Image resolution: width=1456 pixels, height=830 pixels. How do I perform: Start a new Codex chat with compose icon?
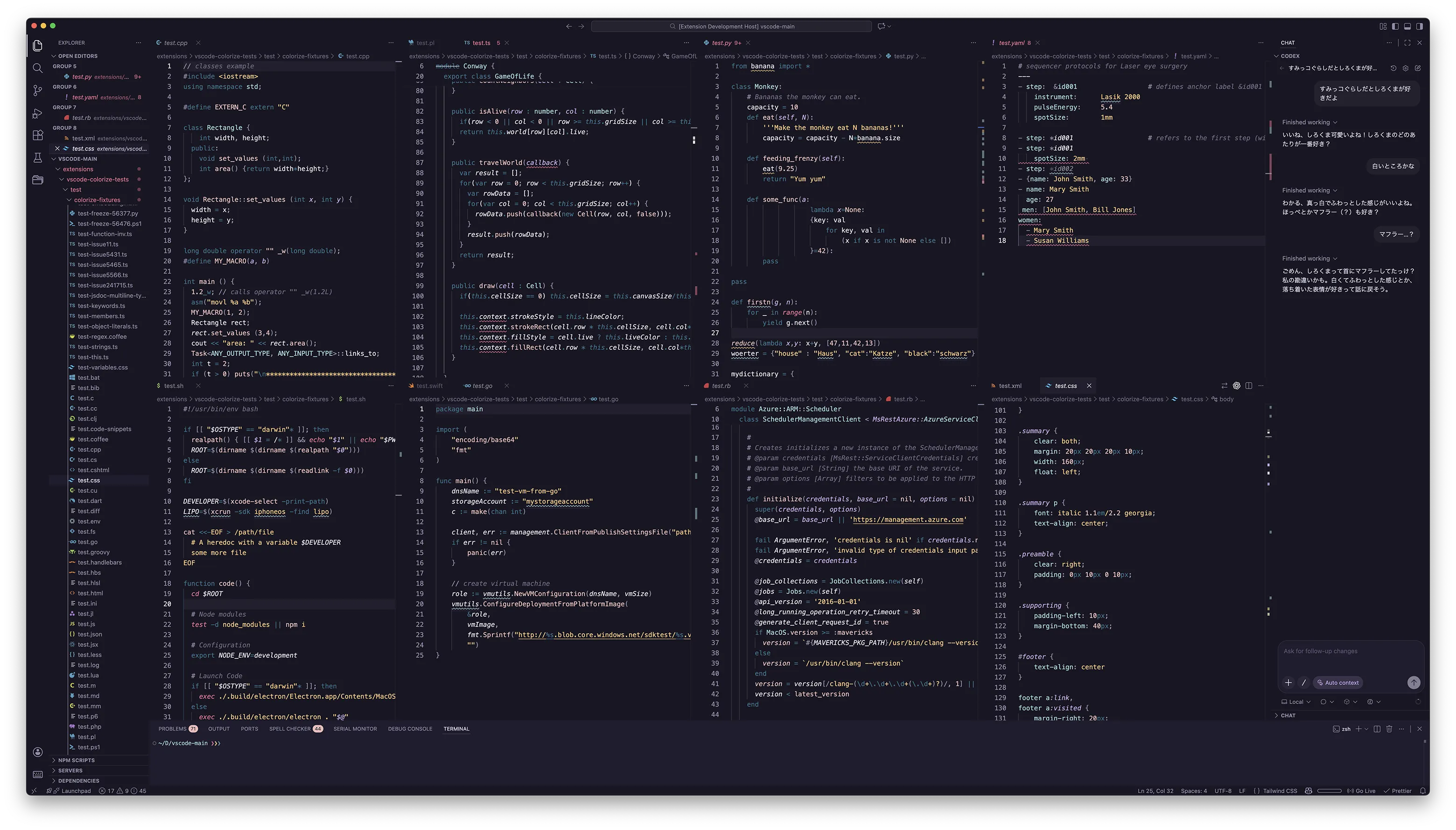click(1418, 69)
